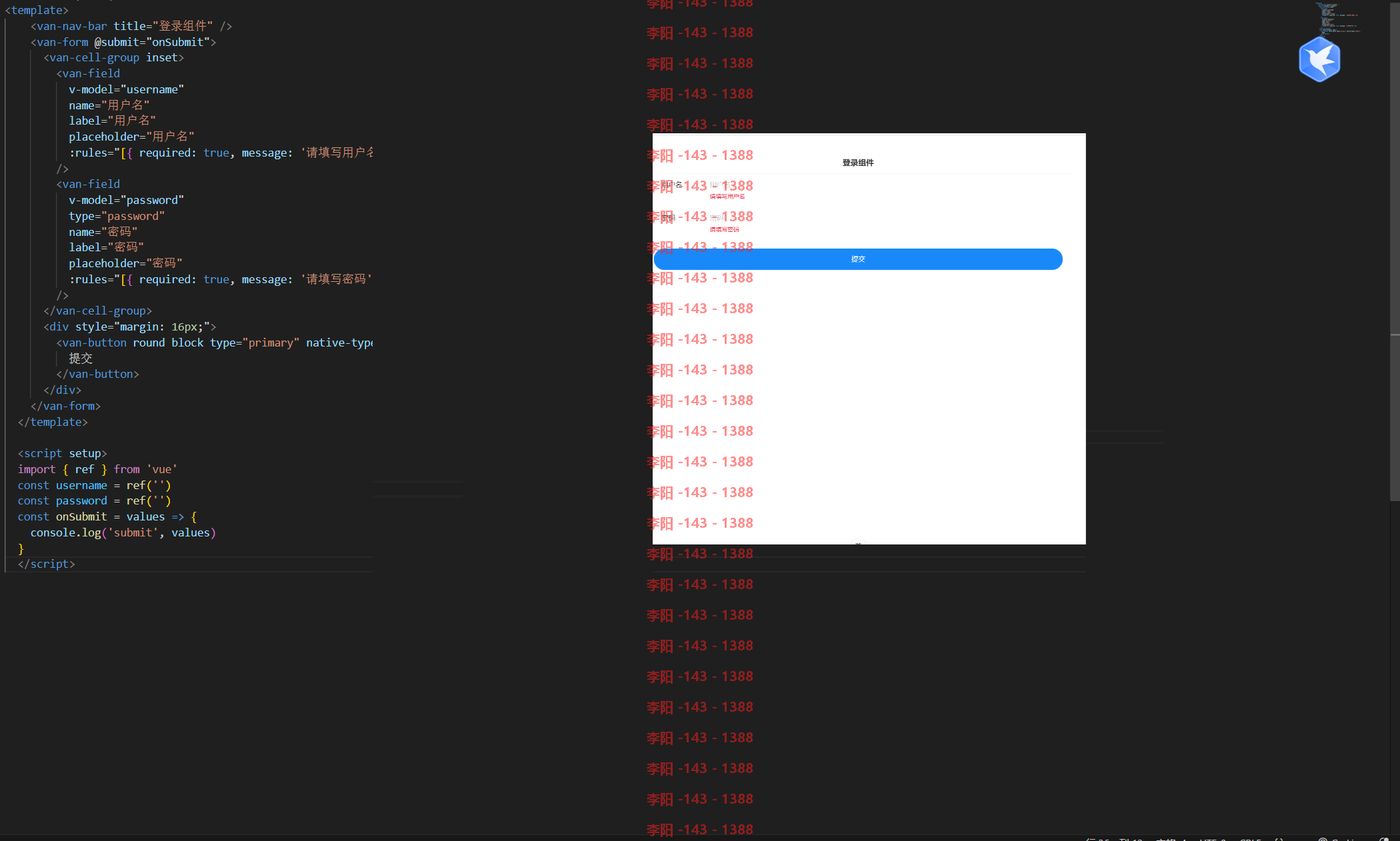This screenshot has width=1400, height=841.
Task: Click the :rules line with '请填写密码'
Action: pos(221,279)
